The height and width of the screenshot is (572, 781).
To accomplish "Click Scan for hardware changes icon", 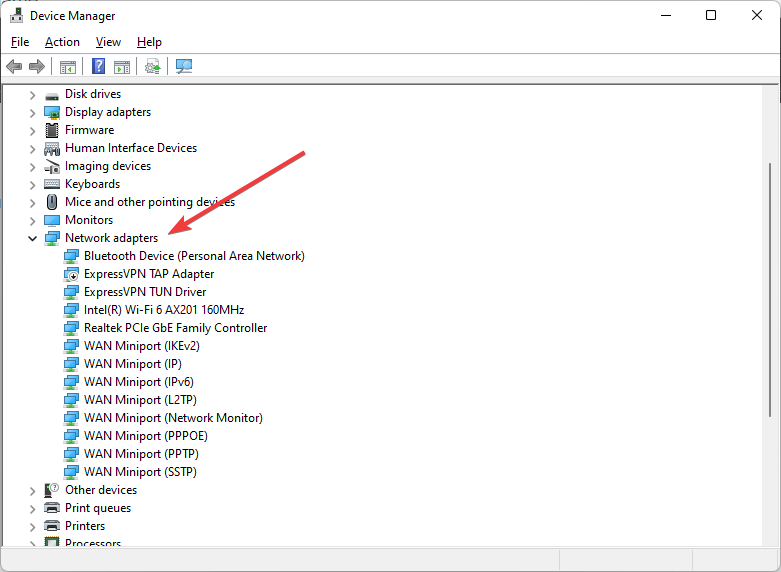I will click(184, 66).
